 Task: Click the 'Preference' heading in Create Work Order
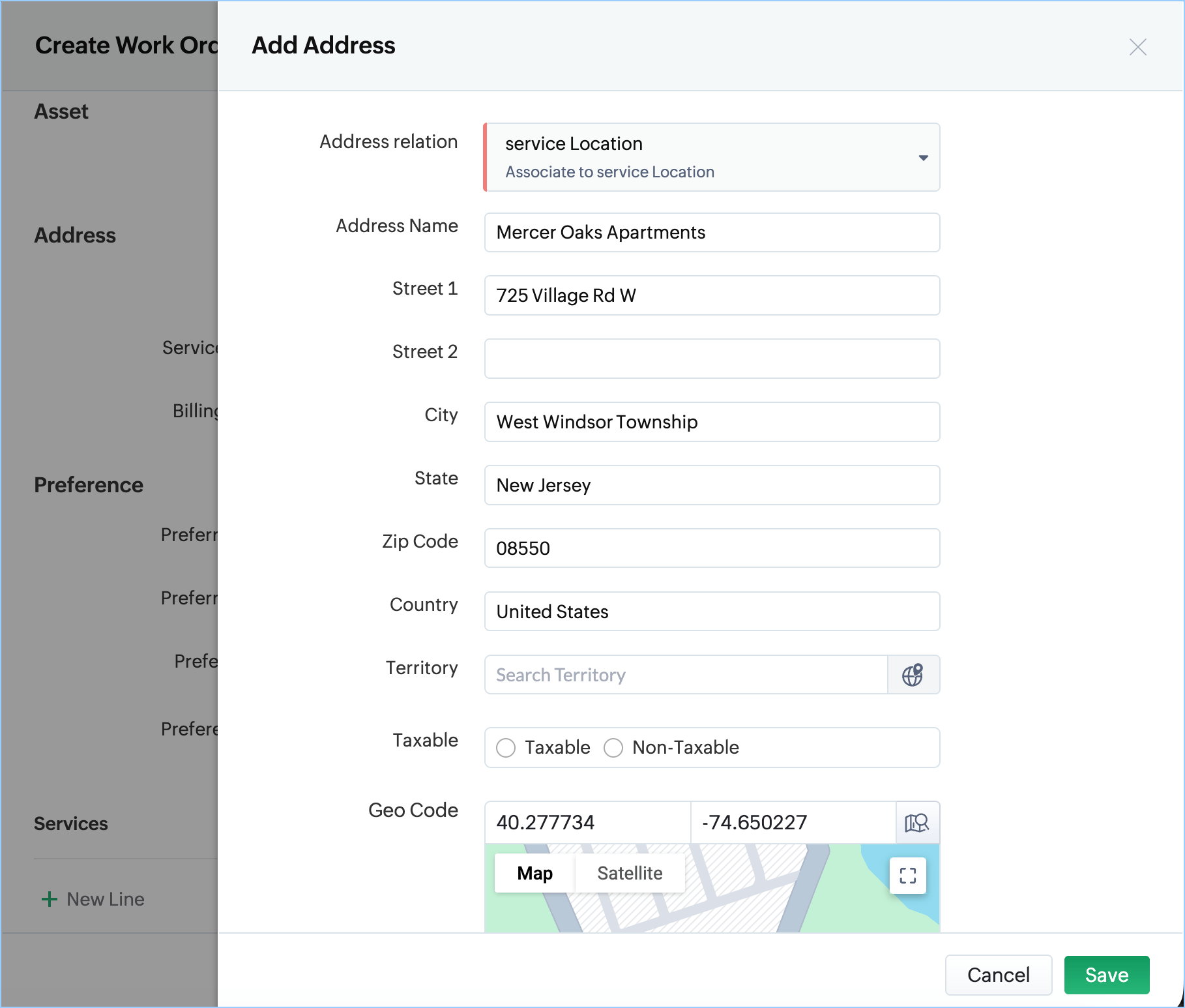click(89, 485)
